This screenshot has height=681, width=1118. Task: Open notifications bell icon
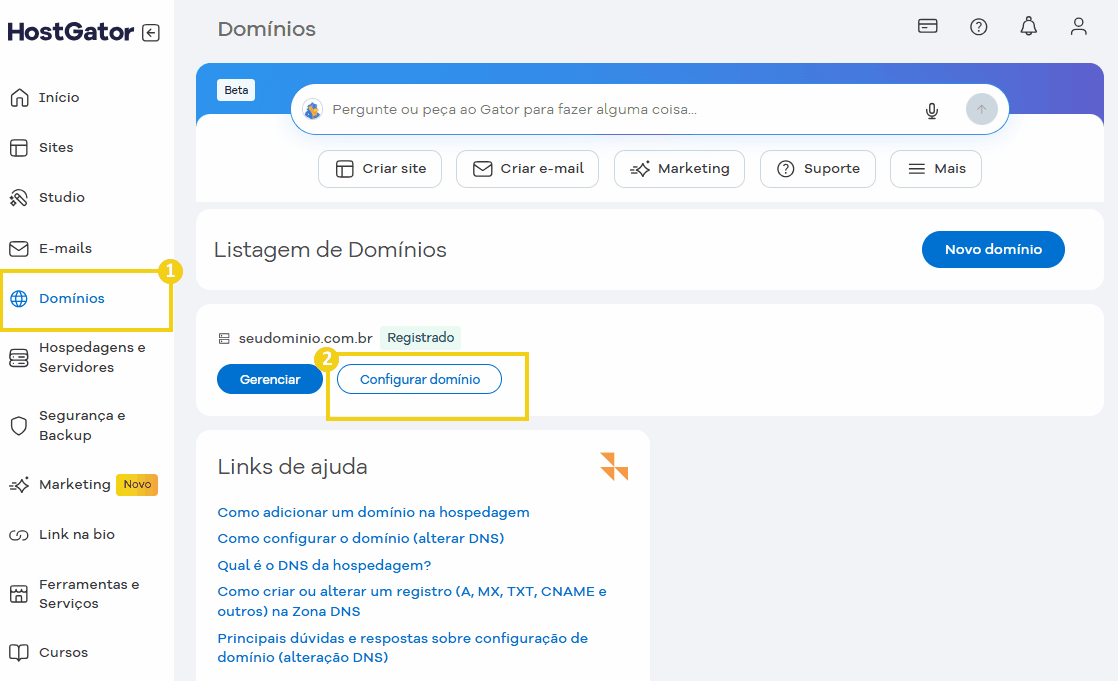pyautogui.click(x=1028, y=27)
